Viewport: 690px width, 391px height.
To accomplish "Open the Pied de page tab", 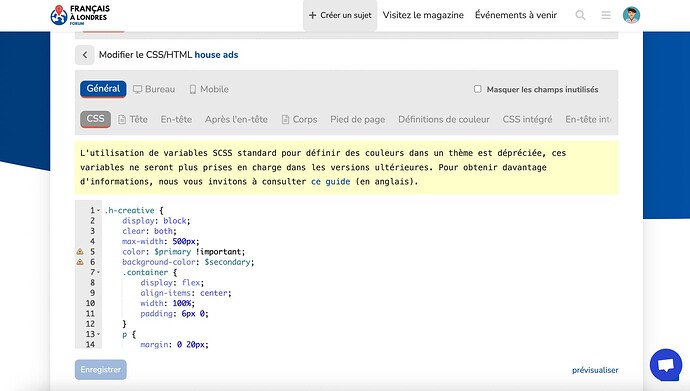I will point(358,119).
